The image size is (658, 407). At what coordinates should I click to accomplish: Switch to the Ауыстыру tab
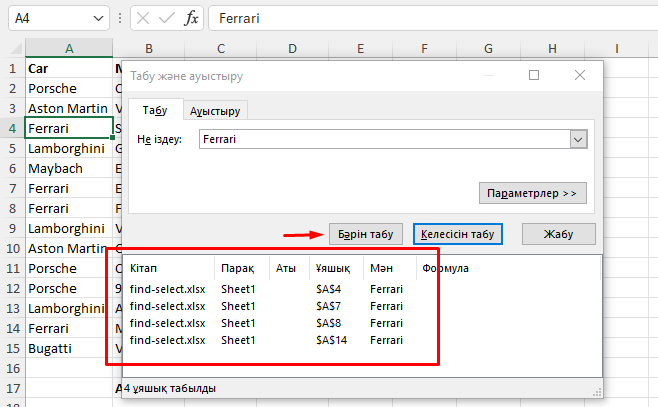[x=215, y=111]
